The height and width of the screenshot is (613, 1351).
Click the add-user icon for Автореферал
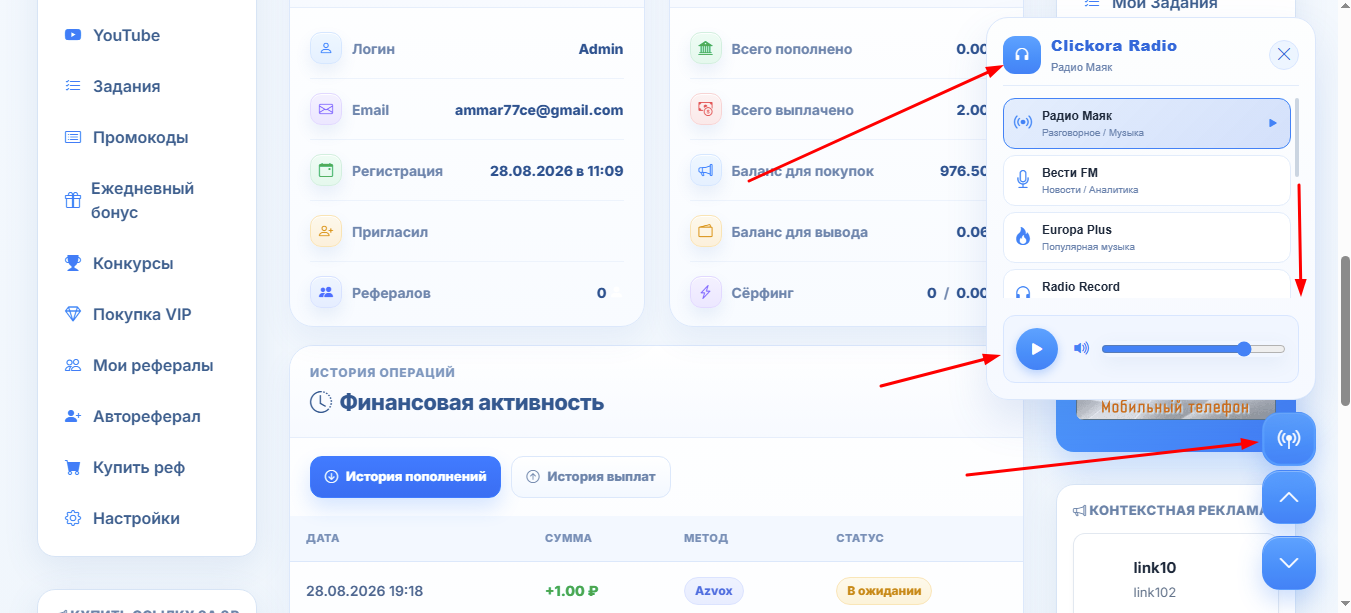coord(72,416)
